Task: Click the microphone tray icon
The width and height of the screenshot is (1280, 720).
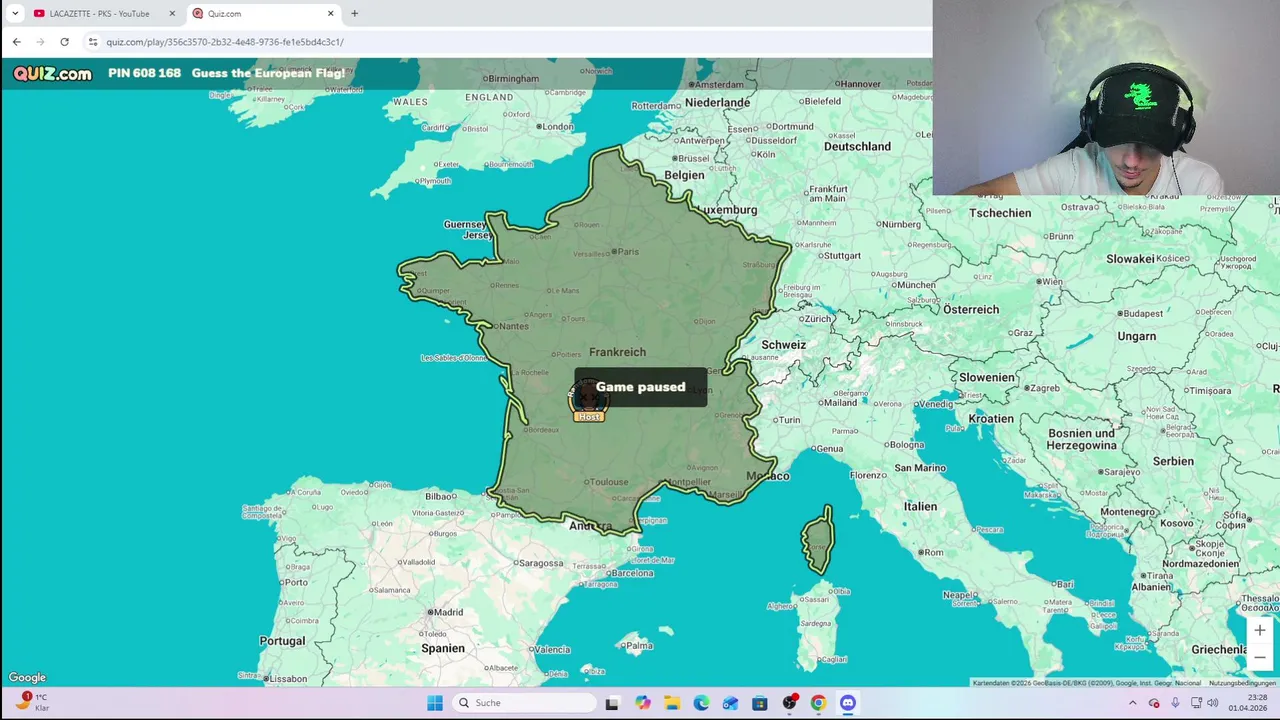Action: pyautogui.click(x=1175, y=703)
